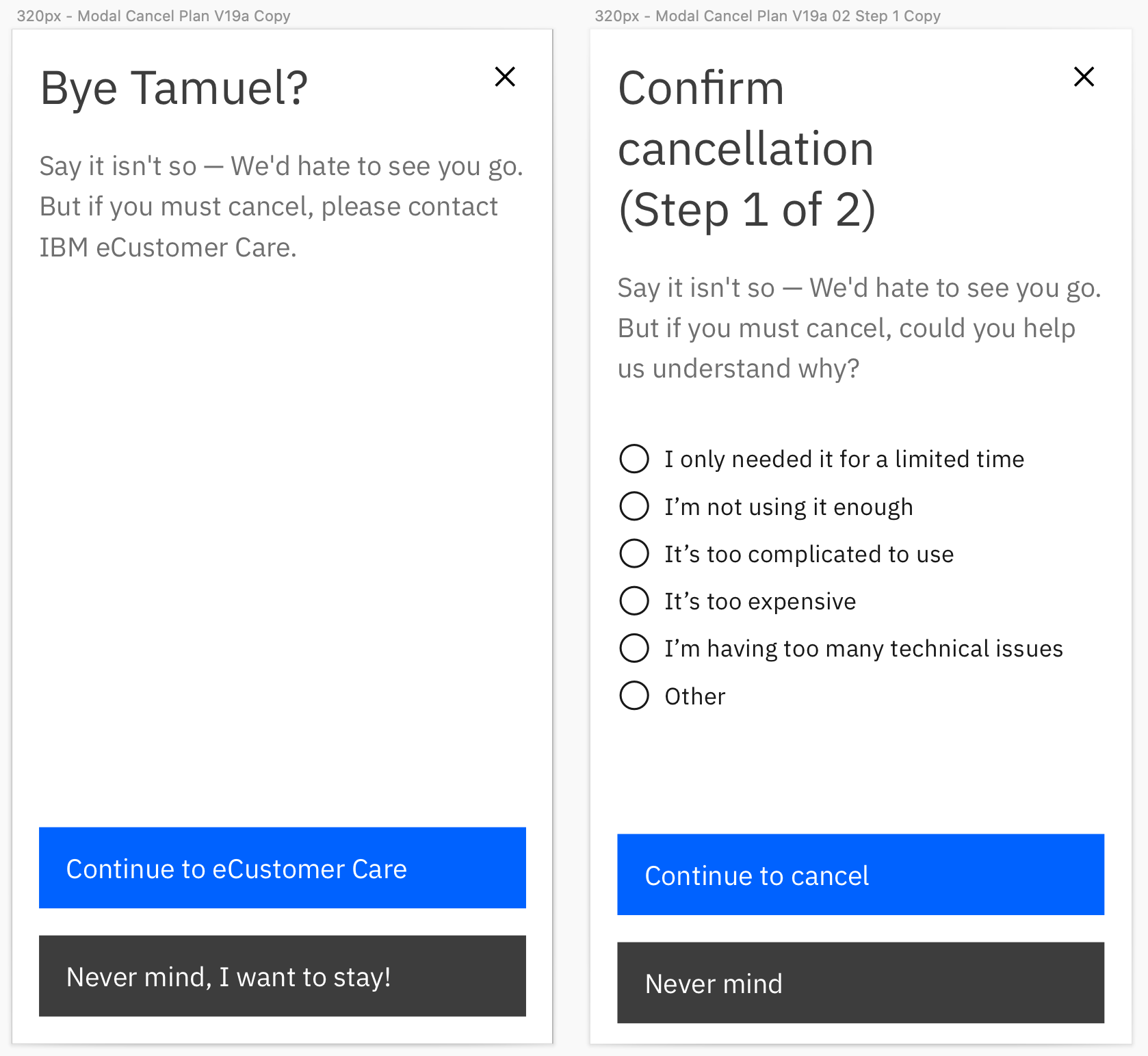Click "Continue to eCustomer Care"
The image size is (1148, 1056).
point(282,868)
